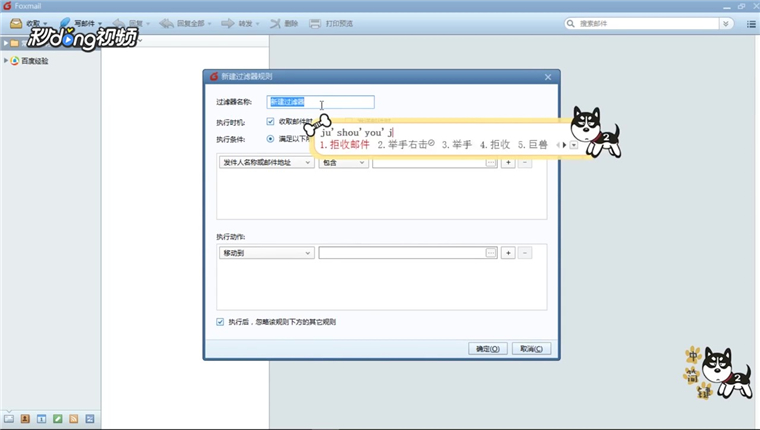This screenshot has height=430, width=760.
Task: Click the 搜索邮件 search box
Action: (x=647, y=23)
